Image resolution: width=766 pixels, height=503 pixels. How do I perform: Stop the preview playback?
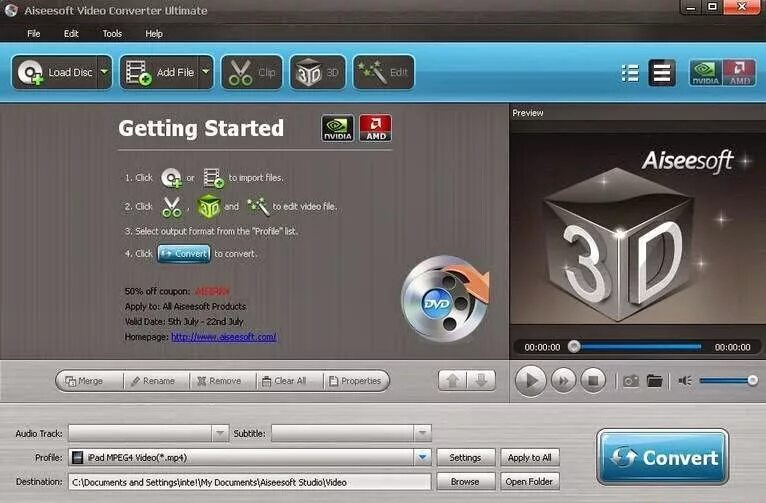pyautogui.click(x=593, y=380)
